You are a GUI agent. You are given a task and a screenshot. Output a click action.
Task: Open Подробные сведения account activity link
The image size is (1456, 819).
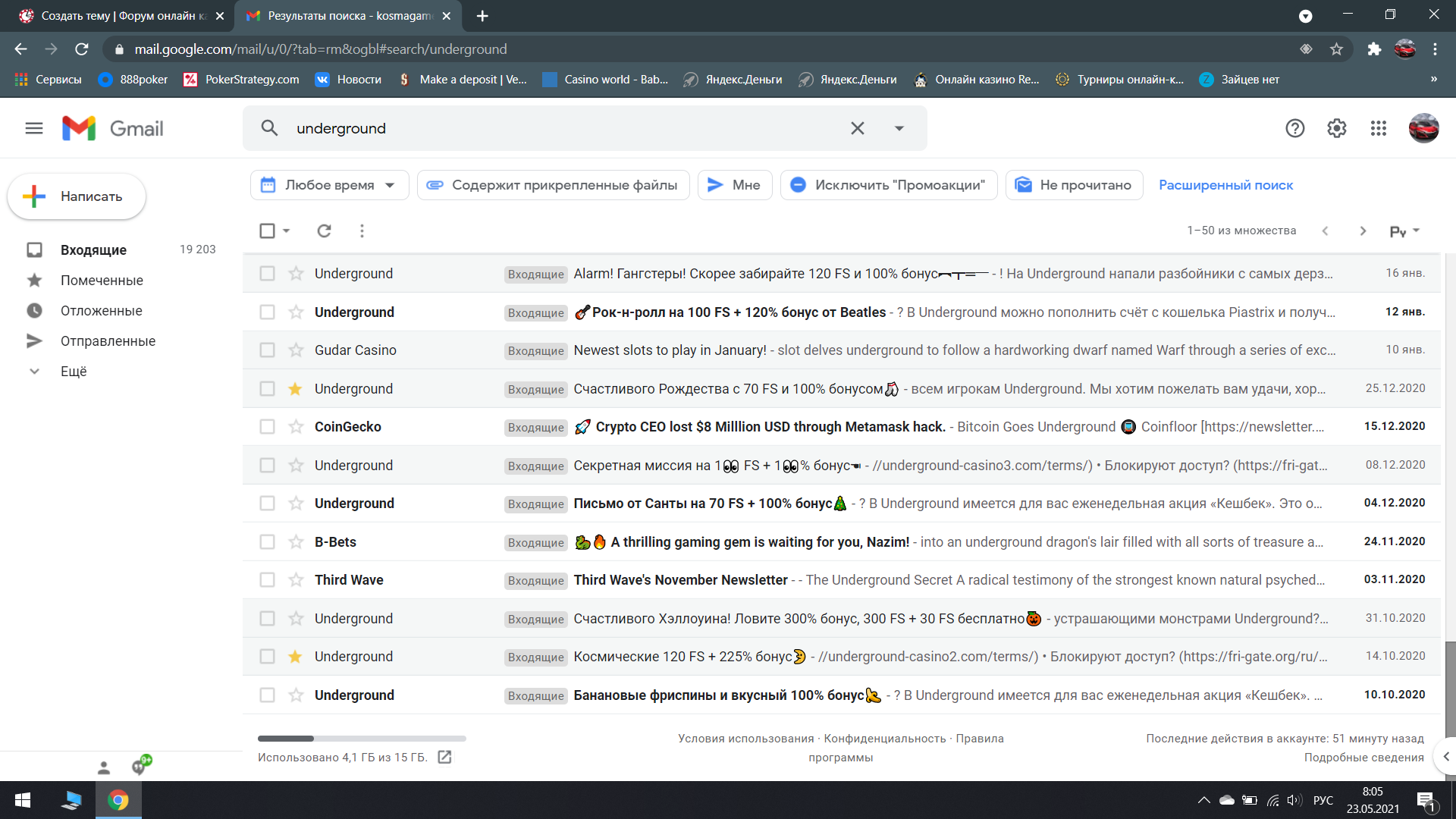click(1363, 757)
